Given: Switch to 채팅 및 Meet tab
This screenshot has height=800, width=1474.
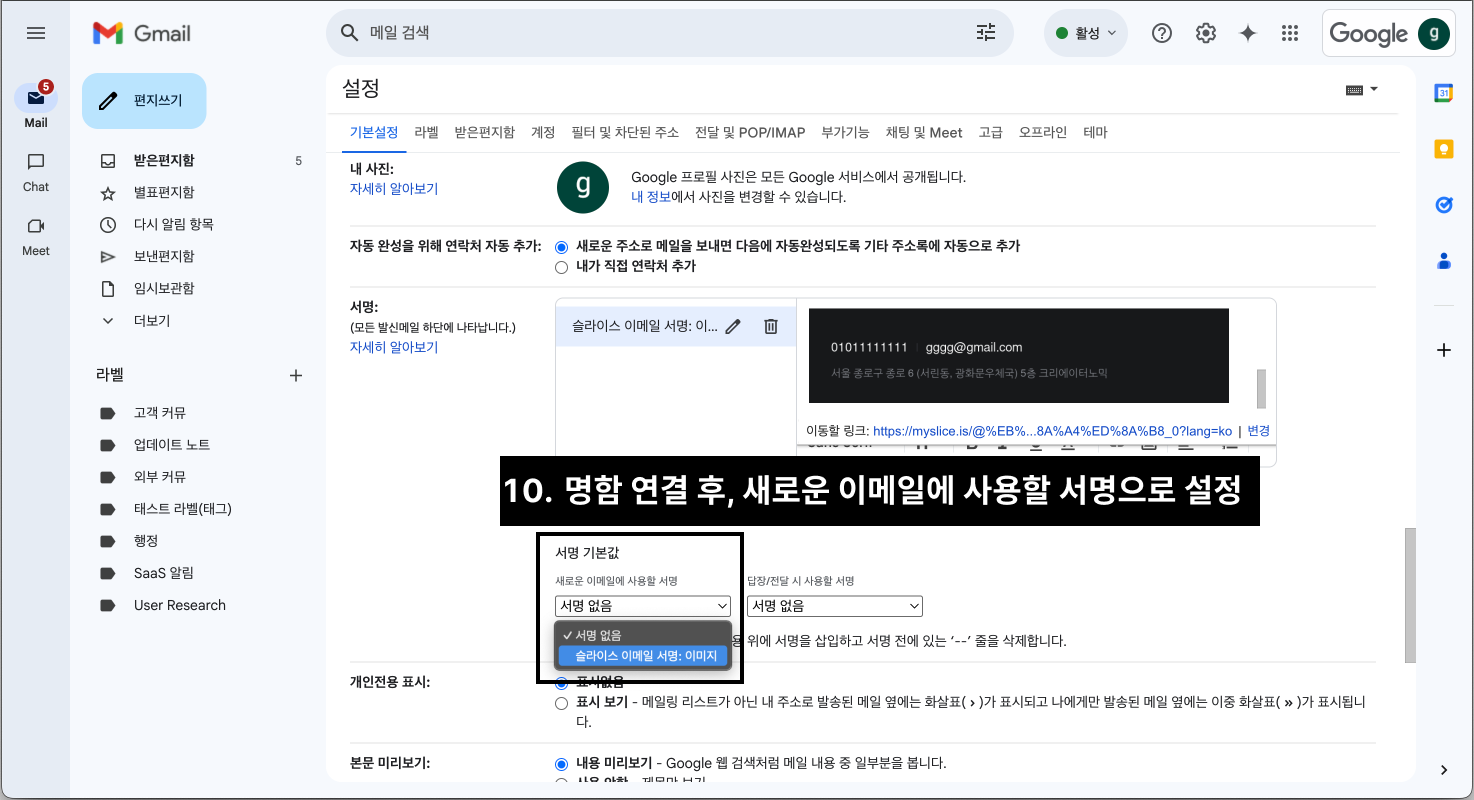Looking at the screenshot, I should pos(924,132).
